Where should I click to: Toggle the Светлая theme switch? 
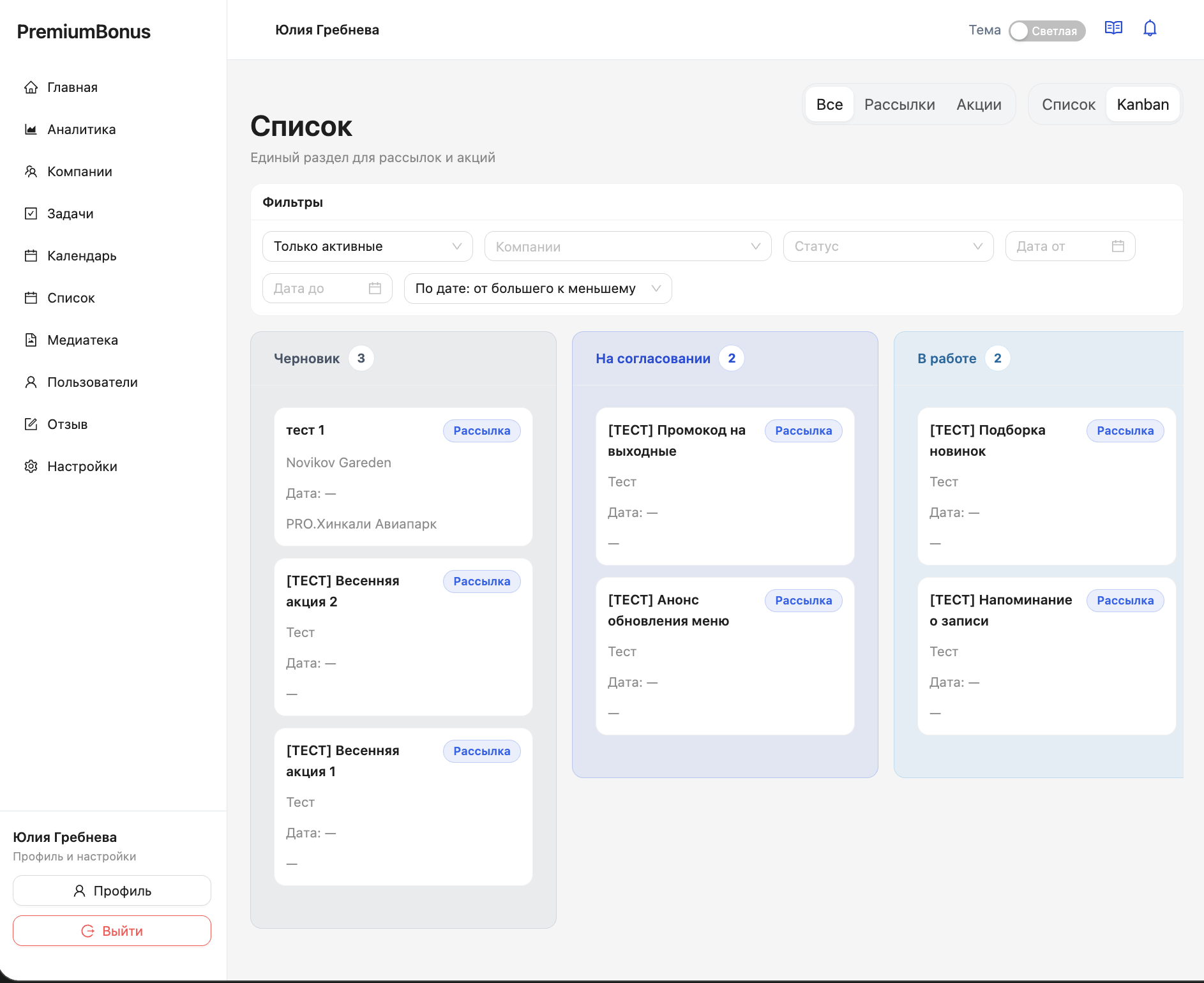click(x=1047, y=31)
